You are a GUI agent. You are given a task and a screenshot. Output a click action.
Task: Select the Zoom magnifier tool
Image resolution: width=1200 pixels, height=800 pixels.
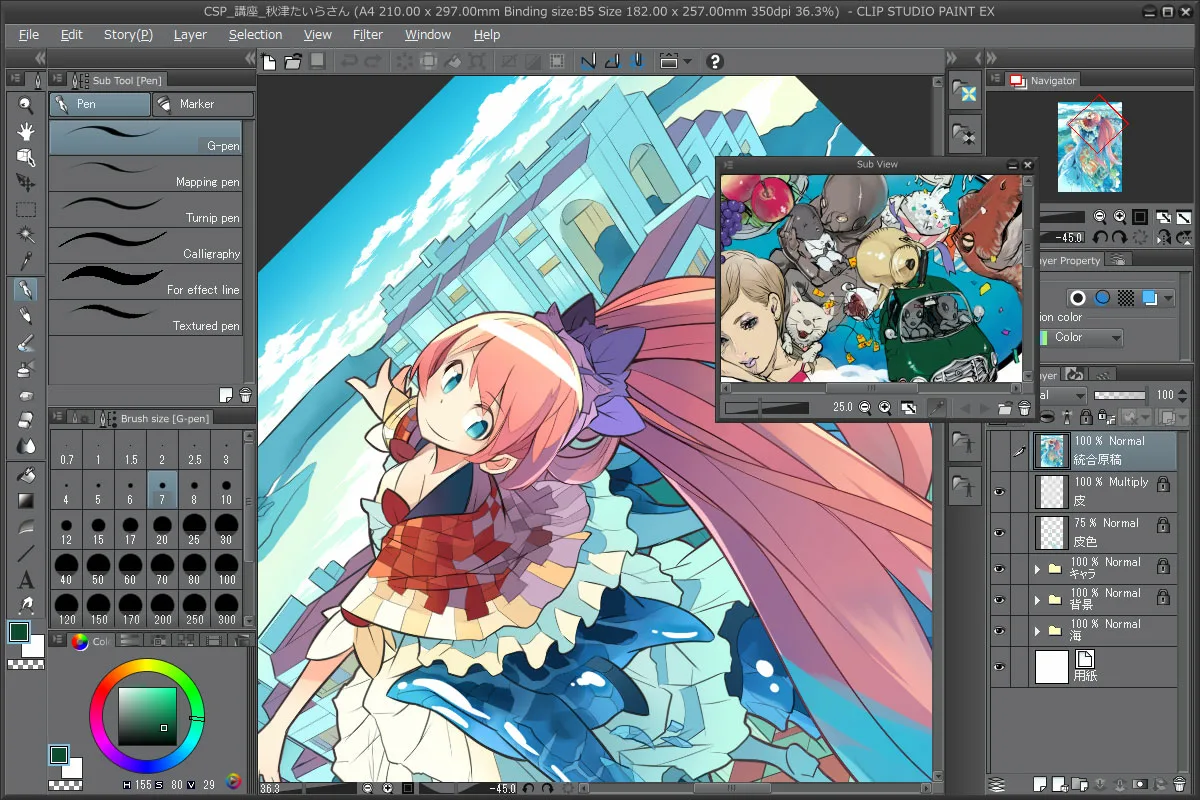pyautogui.click(x=26, y=105)
